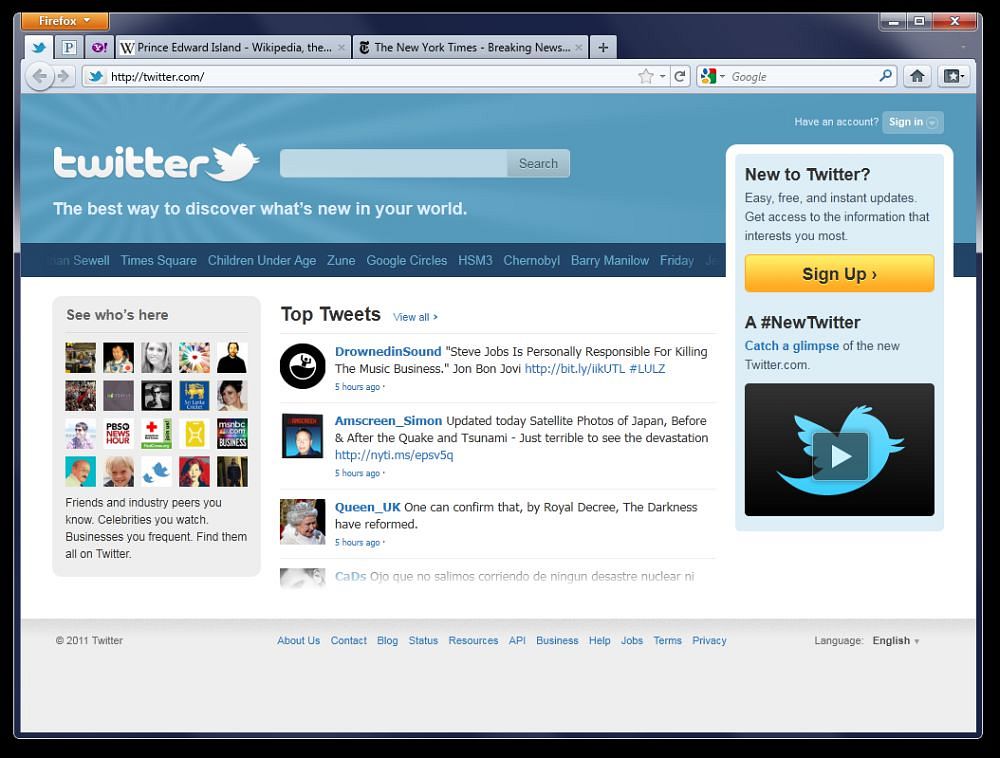The height and width of the screenshot is (758, 1000).
Task: Click the Twitter search input field
Action: [393, 164]
